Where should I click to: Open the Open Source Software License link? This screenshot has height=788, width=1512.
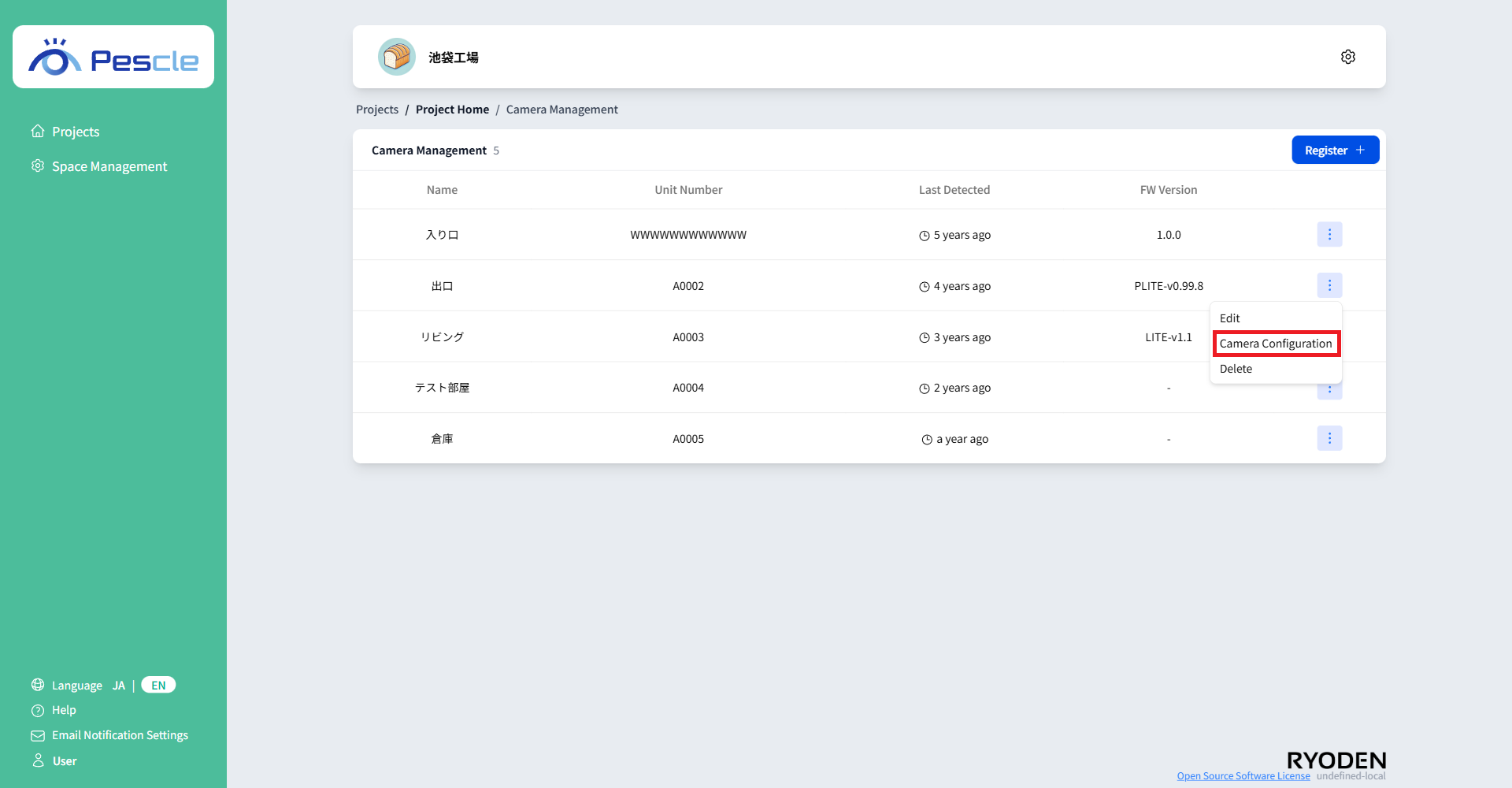click(1243, 776)
